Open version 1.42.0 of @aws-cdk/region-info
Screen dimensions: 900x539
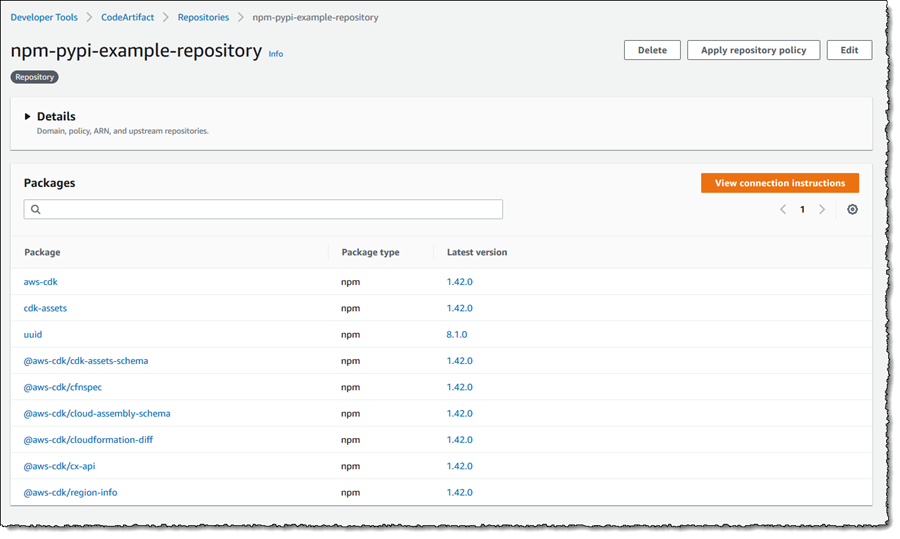(x=459, y=493)
